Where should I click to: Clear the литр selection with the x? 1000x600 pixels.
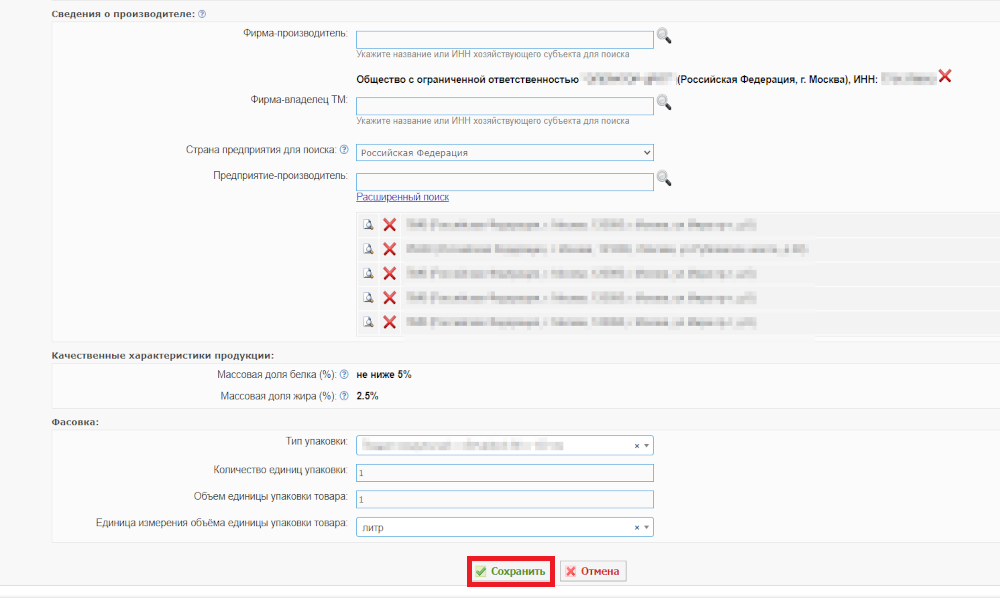(x=636, y=527)
